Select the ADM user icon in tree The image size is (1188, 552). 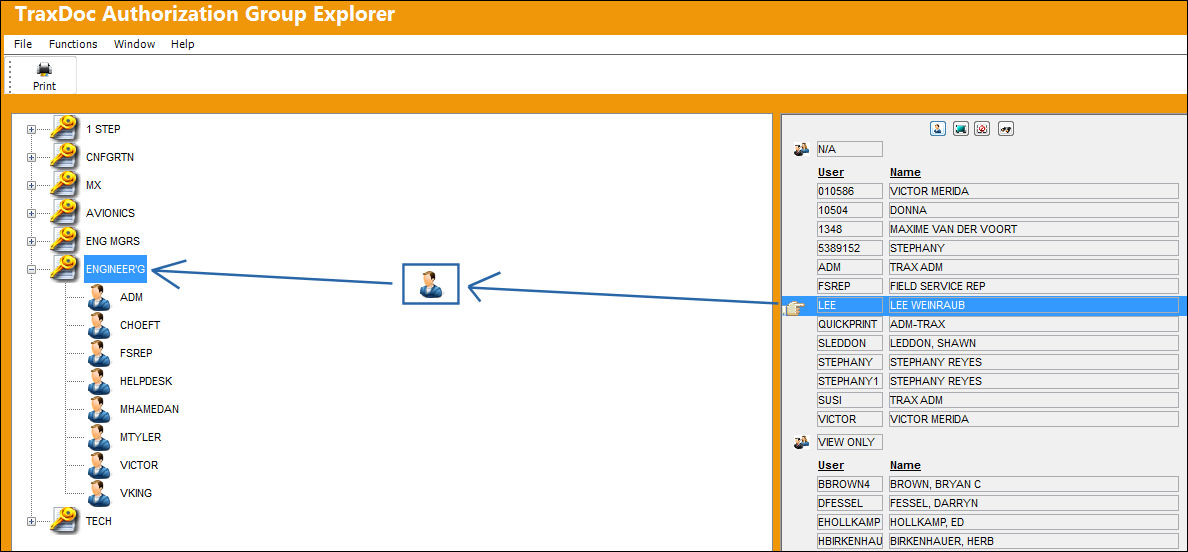pyautogui.click(x=98, y=298)
